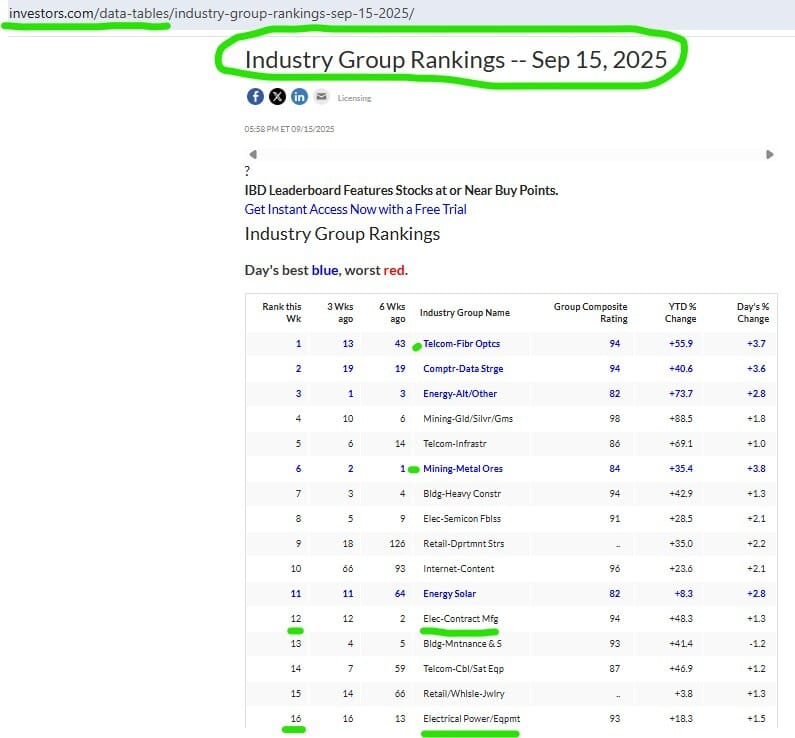Open the Licensing link
Viewport: 795px width, 738px height.
[354, 98]
